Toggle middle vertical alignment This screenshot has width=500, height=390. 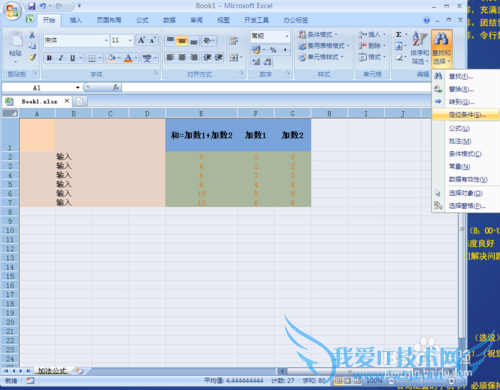coord(182,40)
